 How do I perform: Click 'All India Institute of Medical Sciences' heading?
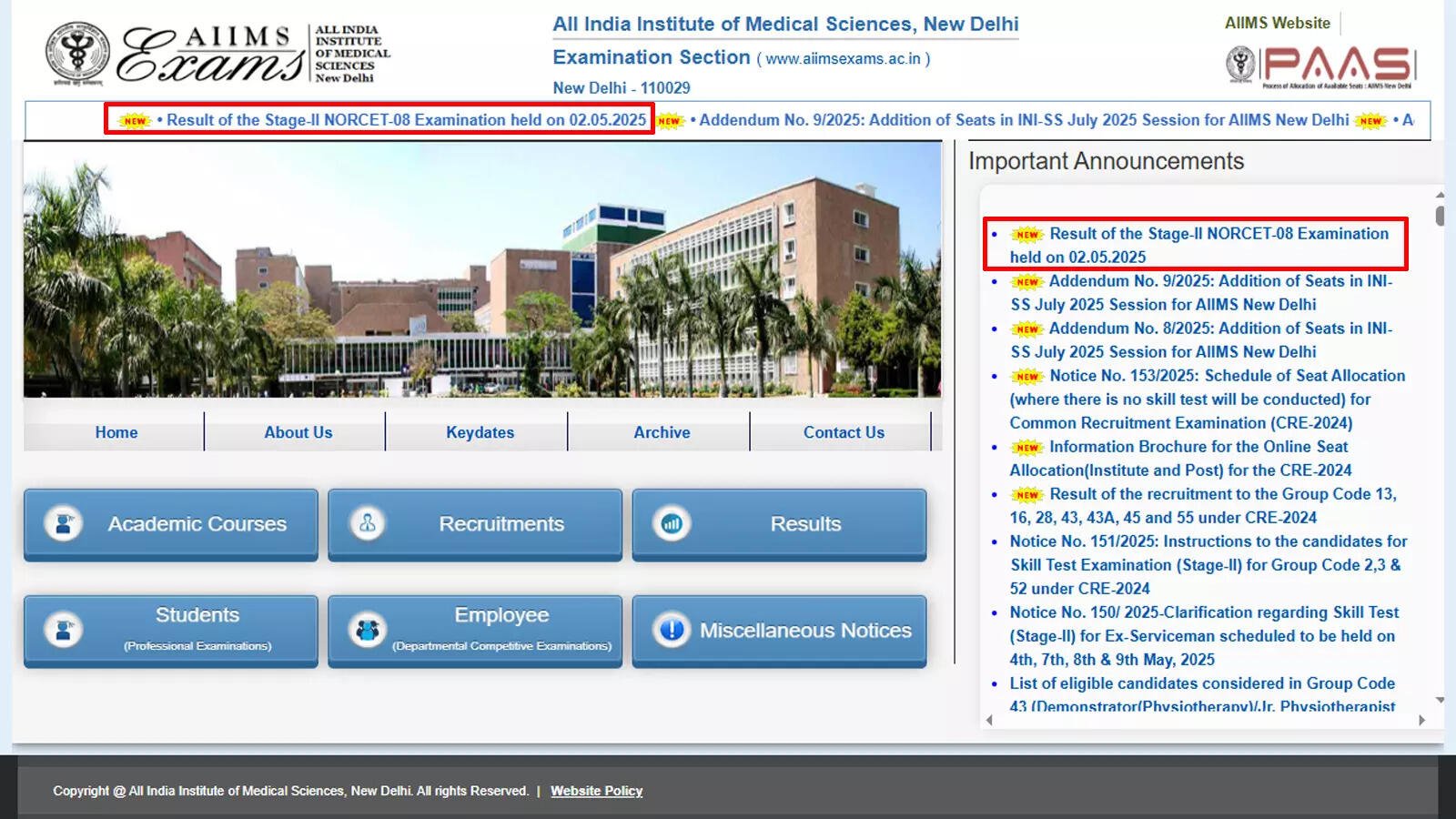pos(785,25)
